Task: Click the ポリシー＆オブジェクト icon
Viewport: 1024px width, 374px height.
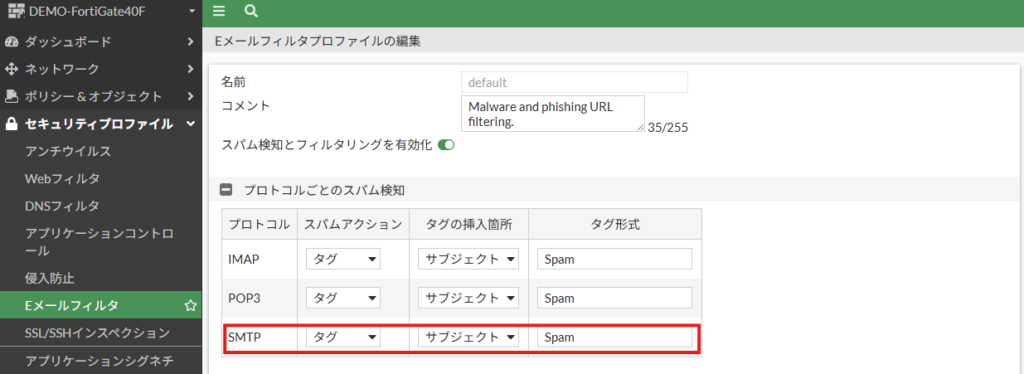Action: pyautogui.click(x=11, y=96)
